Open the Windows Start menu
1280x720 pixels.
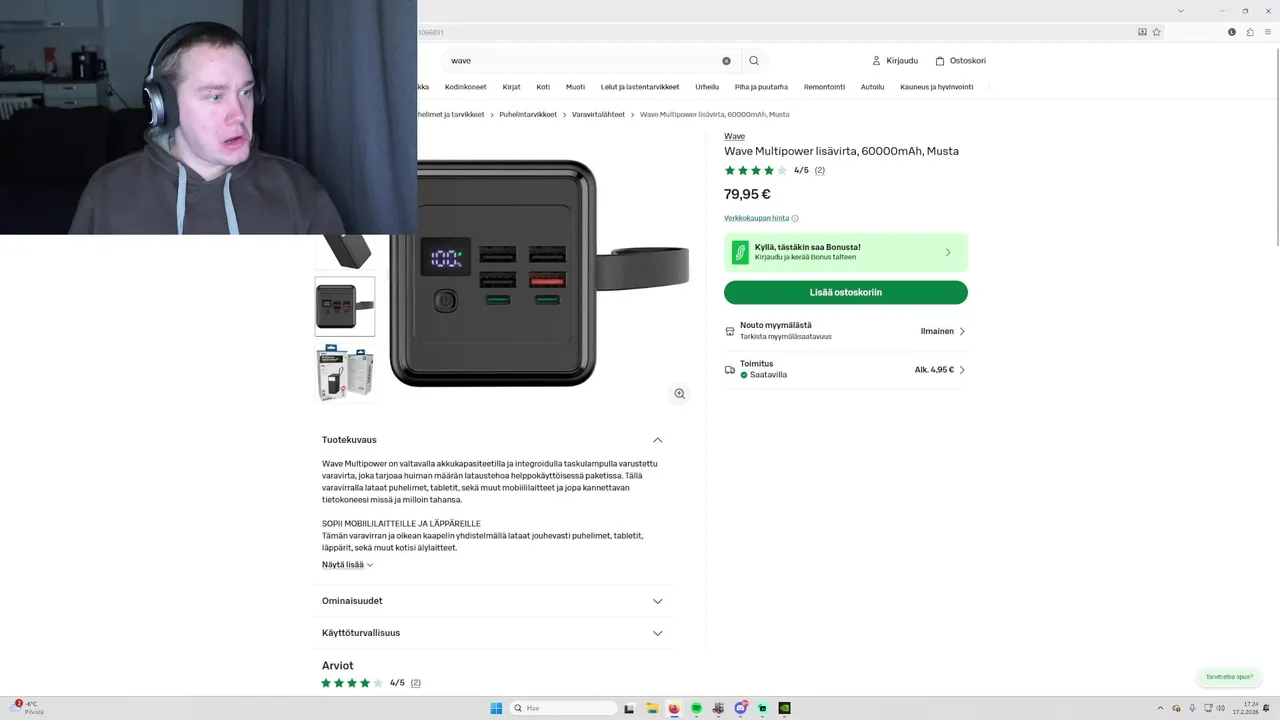tap(496, 708)
